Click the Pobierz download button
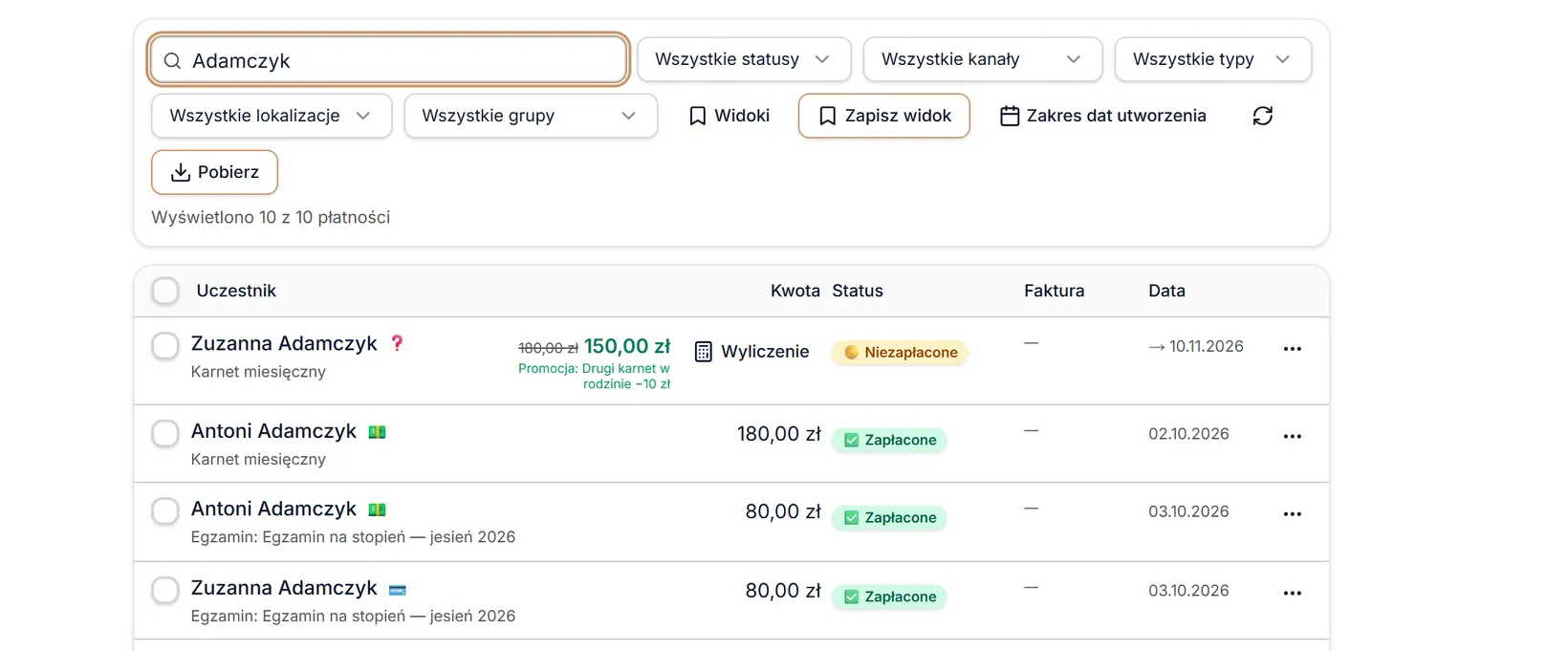Image resolution: width=1568 pixels, height=651 pixels. point(214,172)
